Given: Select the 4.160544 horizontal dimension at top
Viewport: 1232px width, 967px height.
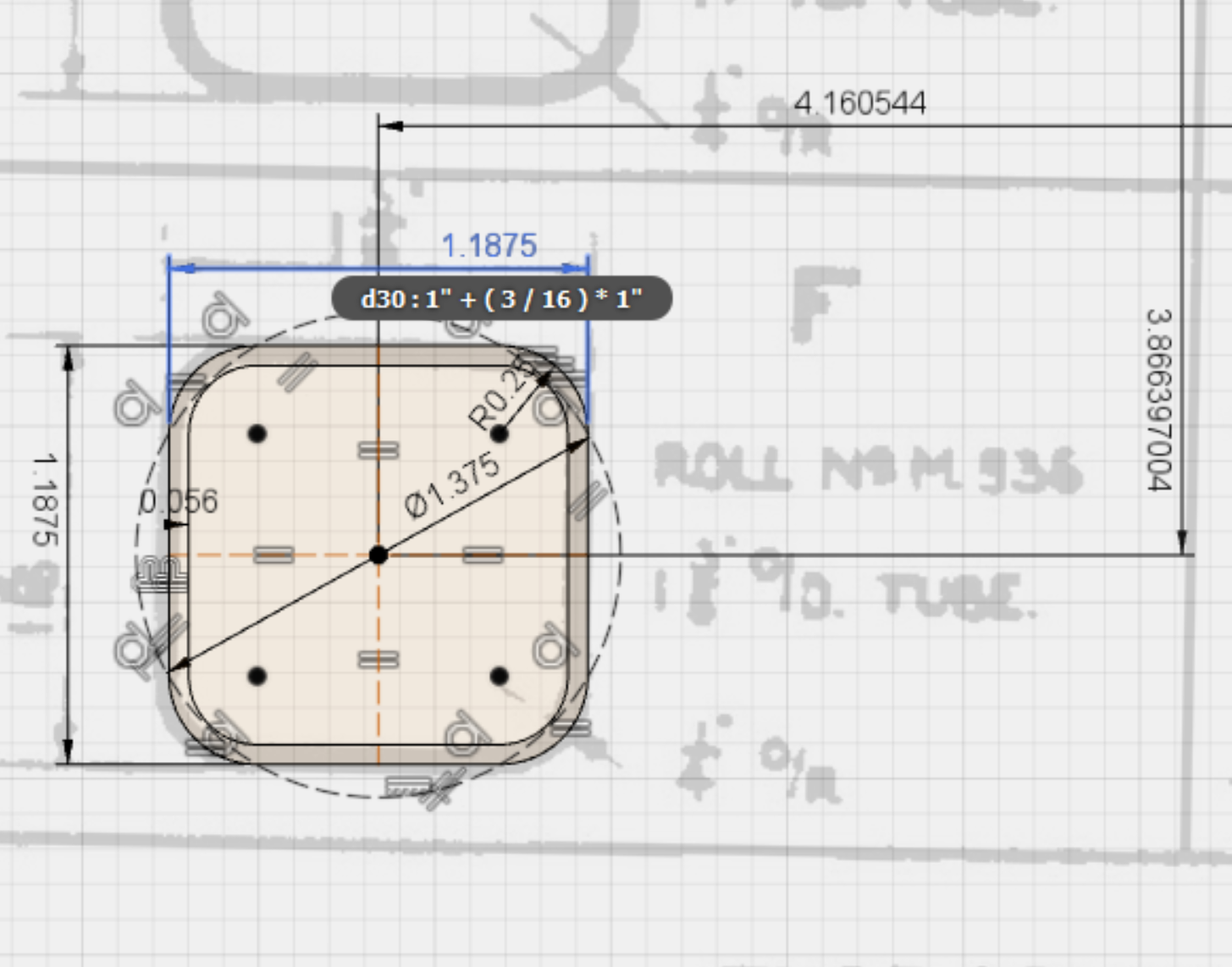Looking at the screenshot, I should pyautogui.click(x=858, y=103).
